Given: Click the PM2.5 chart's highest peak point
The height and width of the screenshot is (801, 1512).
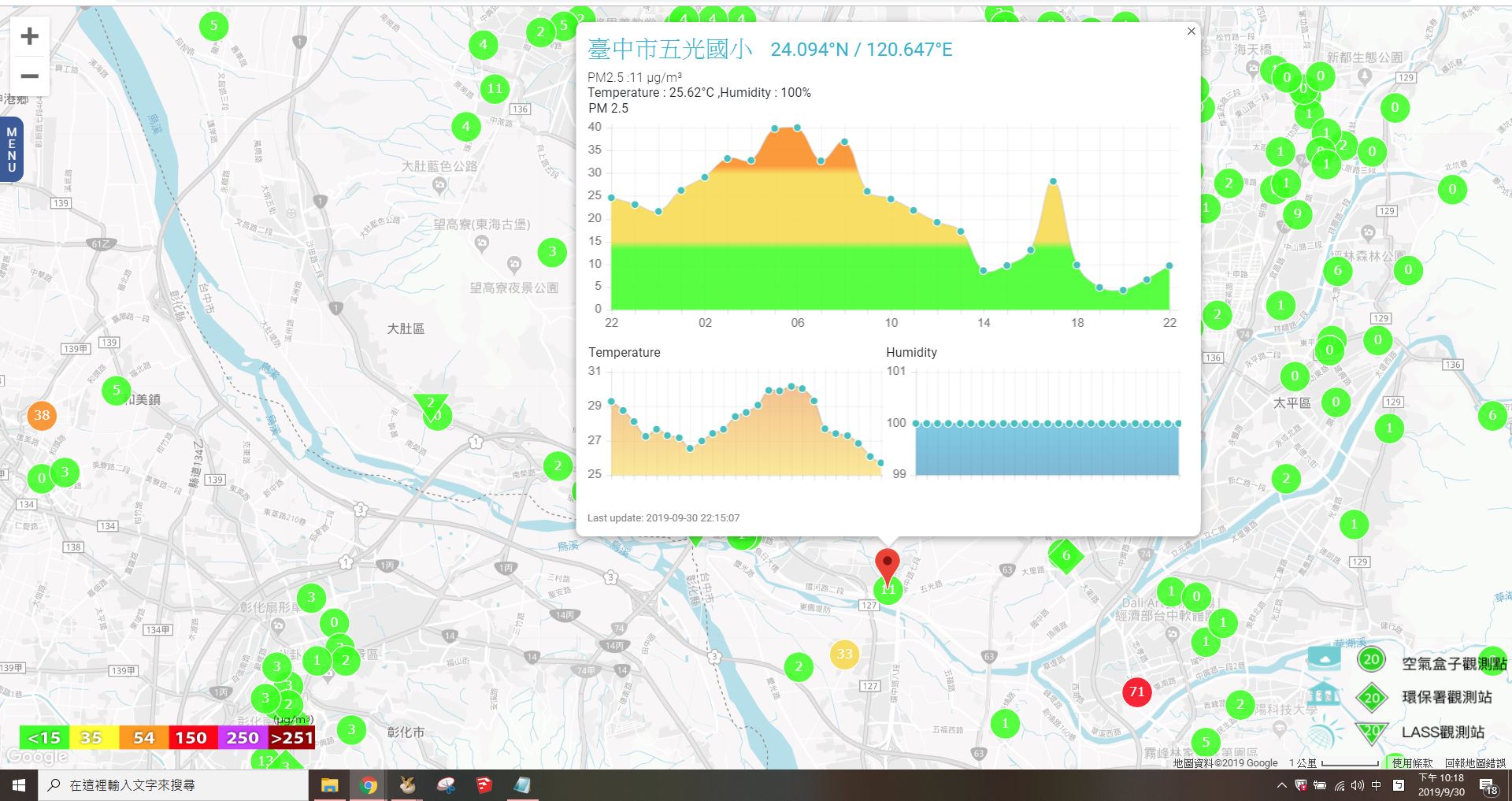Looking at the screenshot, I should click(x=798, y=128).
